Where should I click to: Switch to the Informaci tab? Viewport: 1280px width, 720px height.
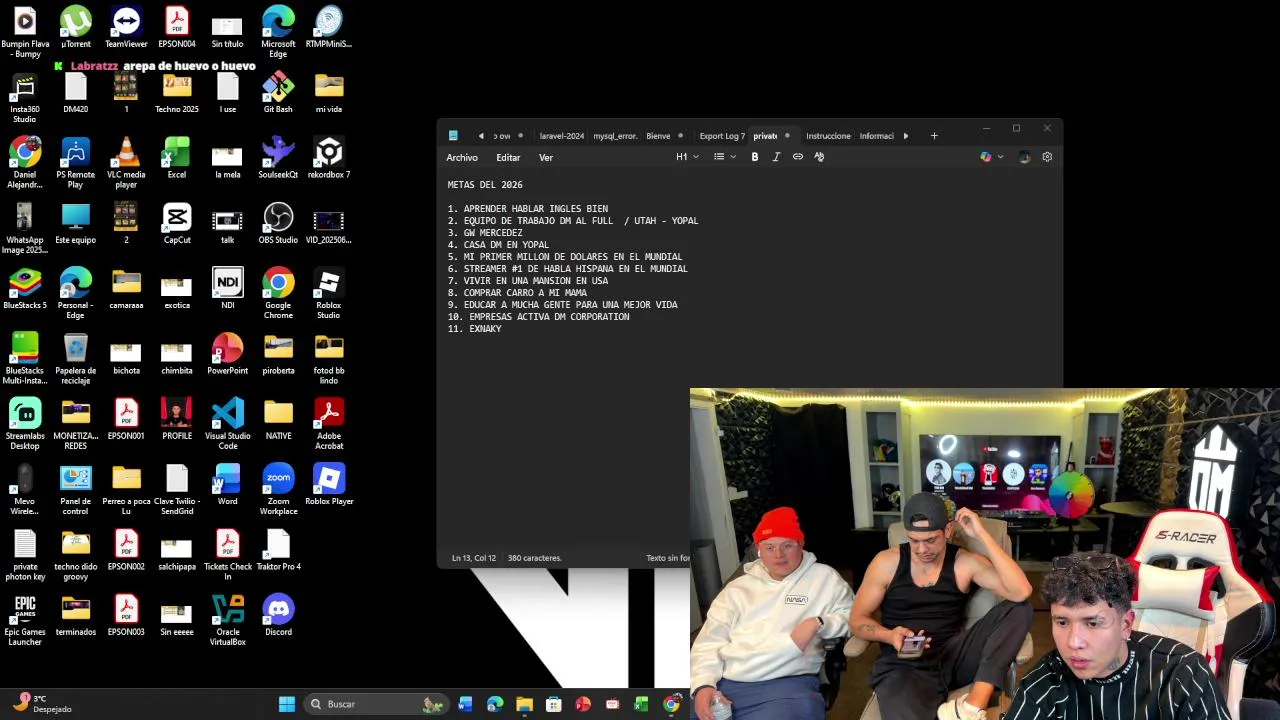pyautogui.click(x=876, y=136)
